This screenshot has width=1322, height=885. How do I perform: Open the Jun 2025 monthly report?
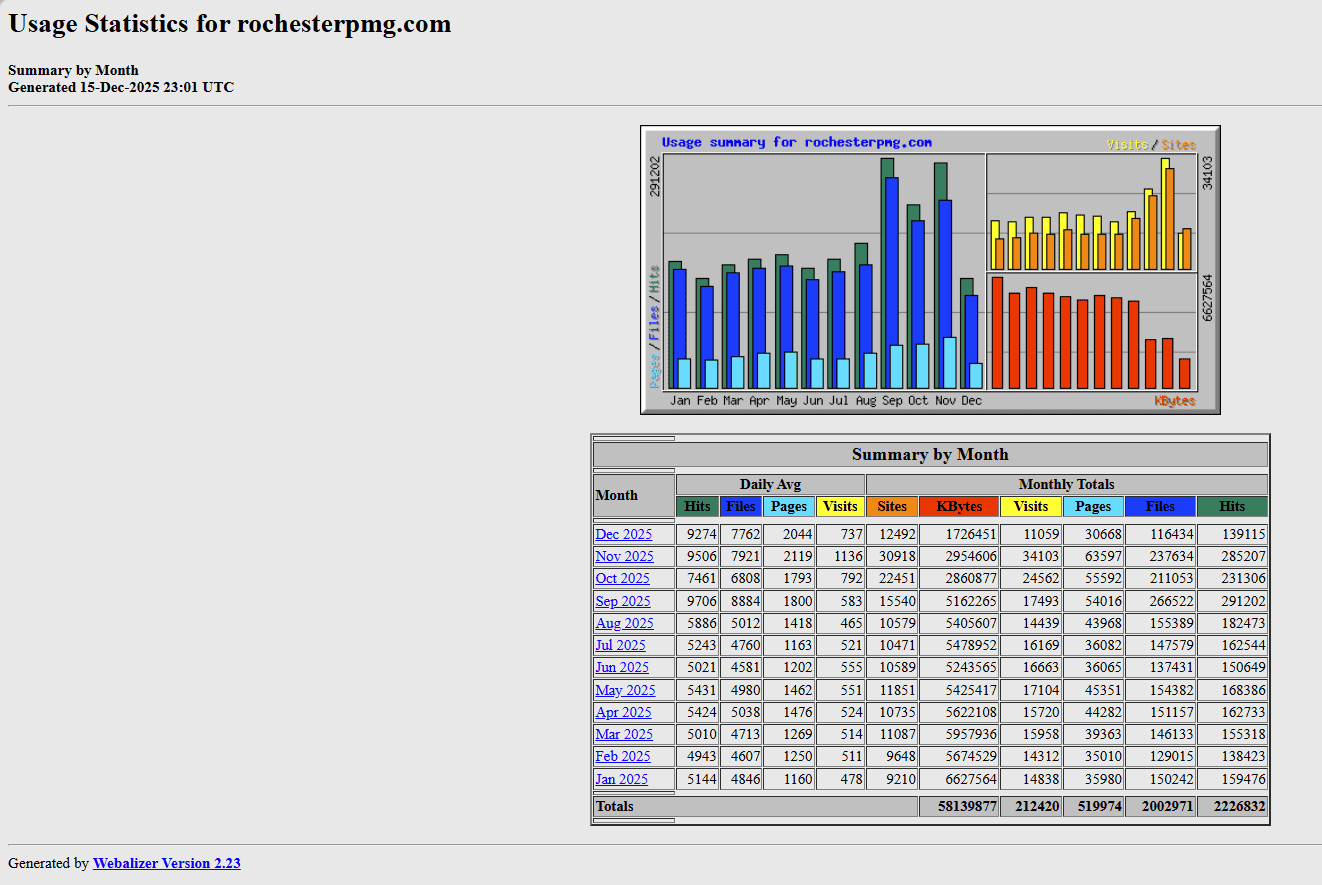(x=621, y=667)
